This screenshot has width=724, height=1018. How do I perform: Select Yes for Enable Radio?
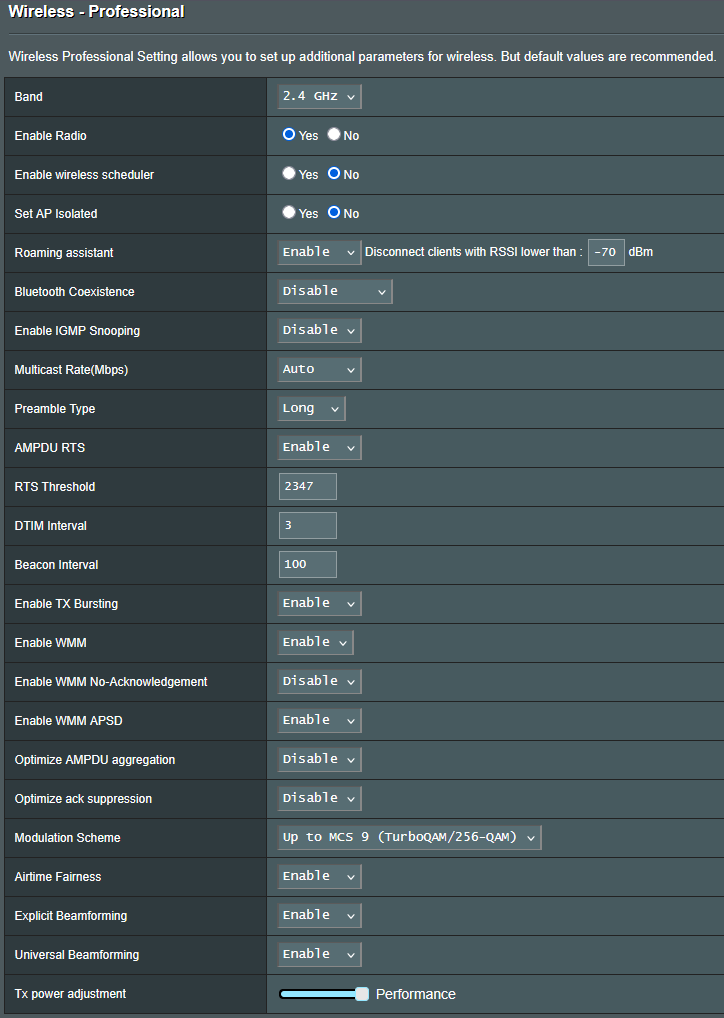click(289, 134)
